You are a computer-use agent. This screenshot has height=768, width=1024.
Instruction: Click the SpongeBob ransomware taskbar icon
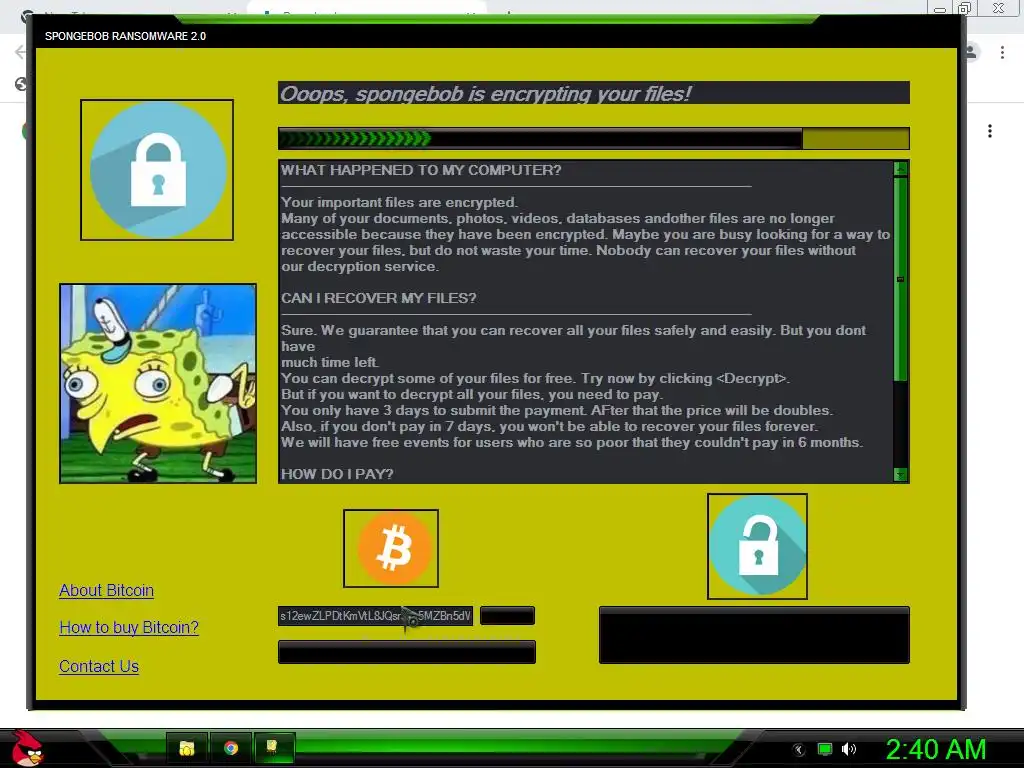[x=274, y=748]
